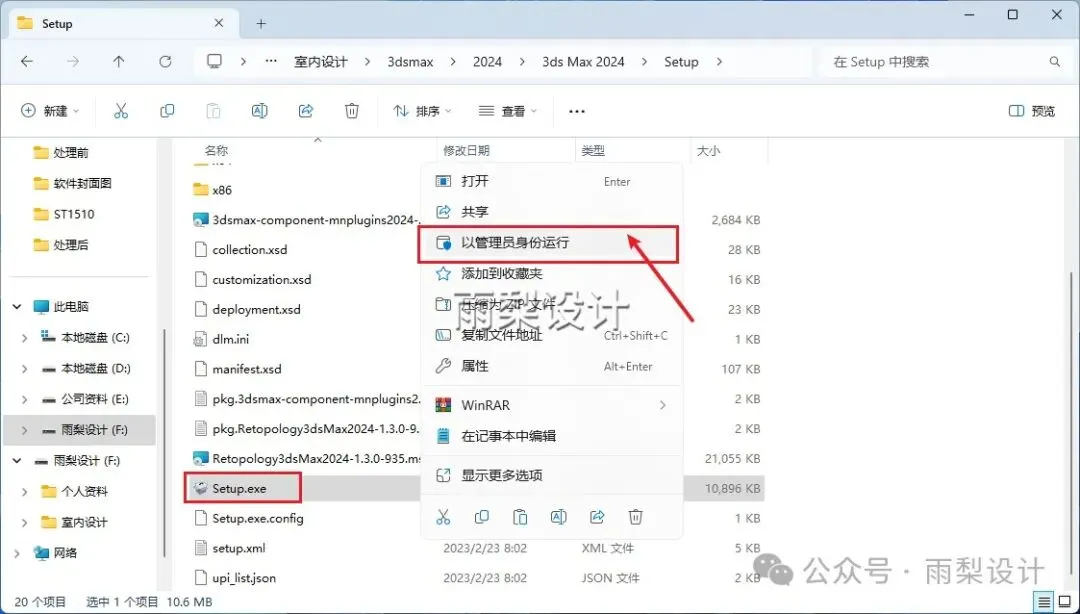Collapse the This PC tree node
Viewport: 1080px width, 614px height.
click(17, 307)
